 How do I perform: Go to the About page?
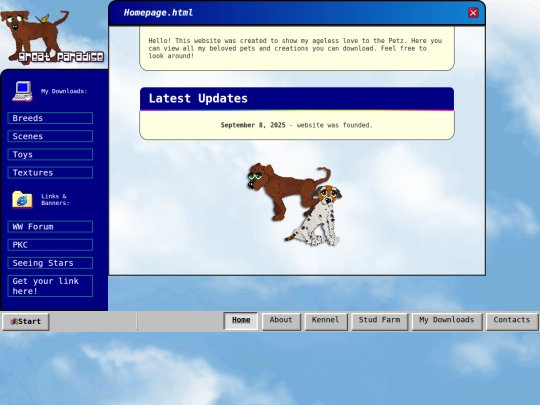(281, 321)
